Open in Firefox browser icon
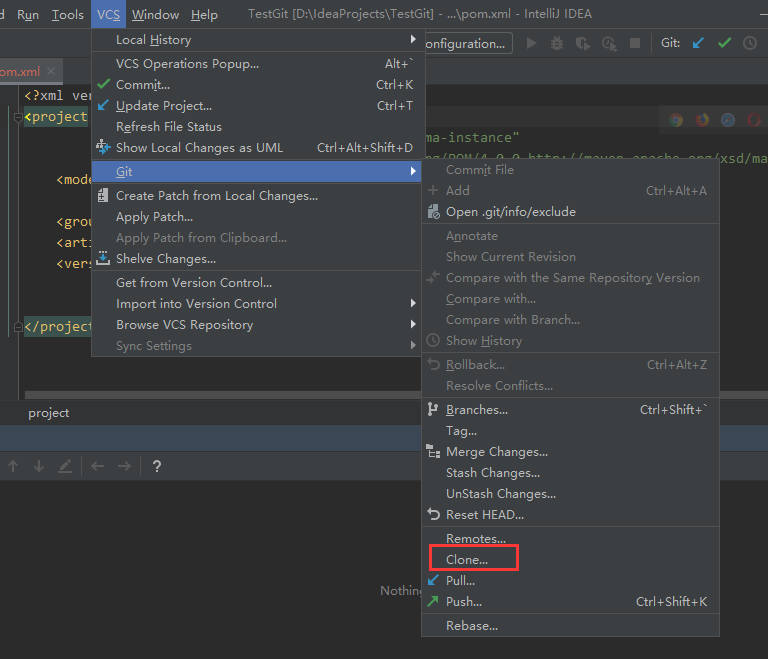Image resolution: width=768 pixels, height=659 pixels. click(702, 120)
